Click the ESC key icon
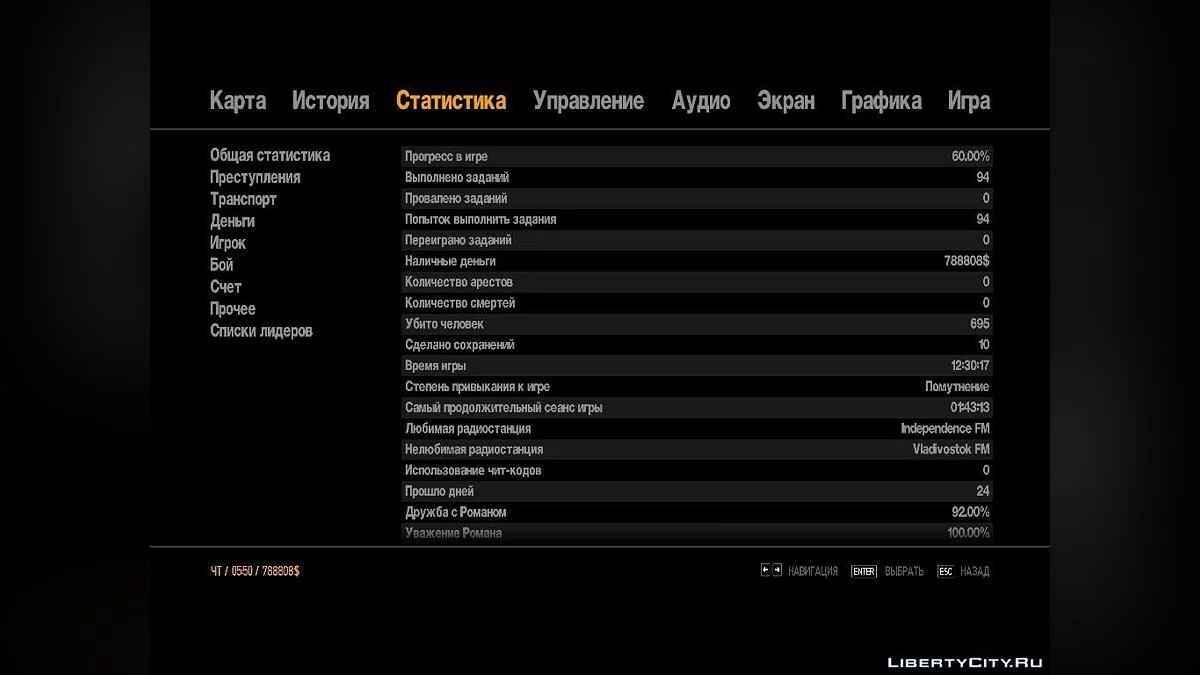 pos(945,571)
